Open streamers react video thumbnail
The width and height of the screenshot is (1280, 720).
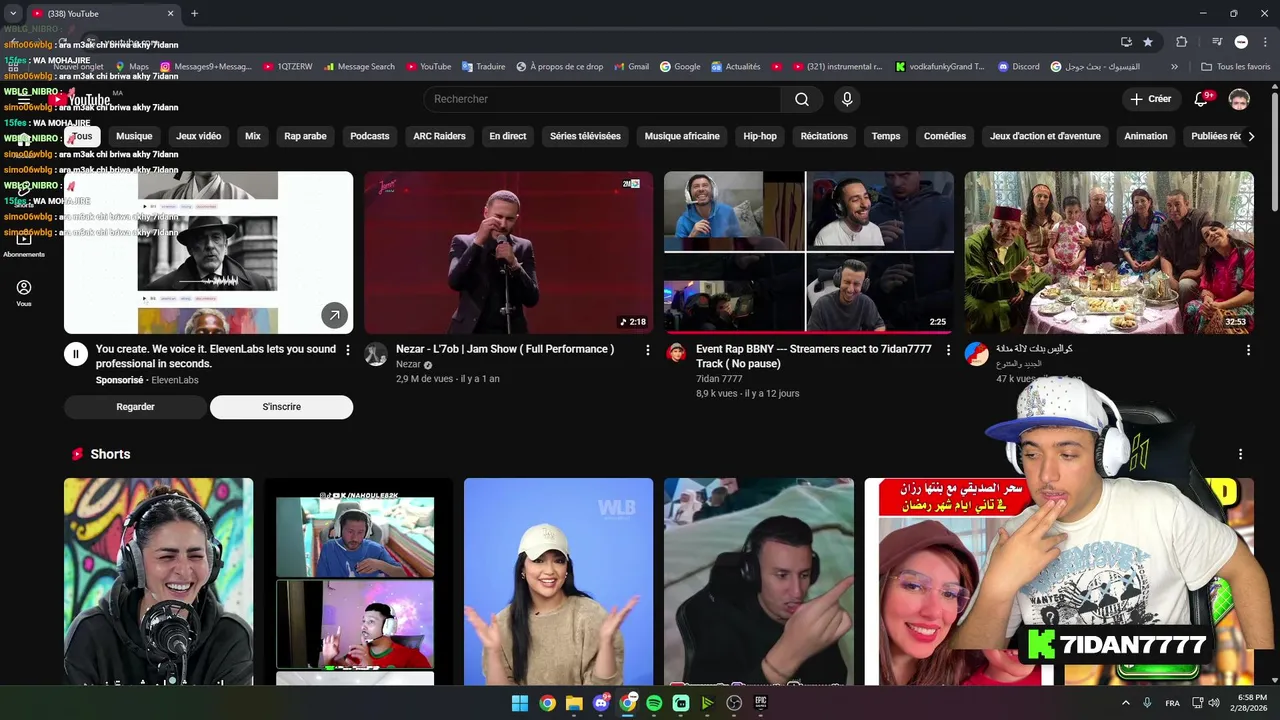click(x=808, y=252)
